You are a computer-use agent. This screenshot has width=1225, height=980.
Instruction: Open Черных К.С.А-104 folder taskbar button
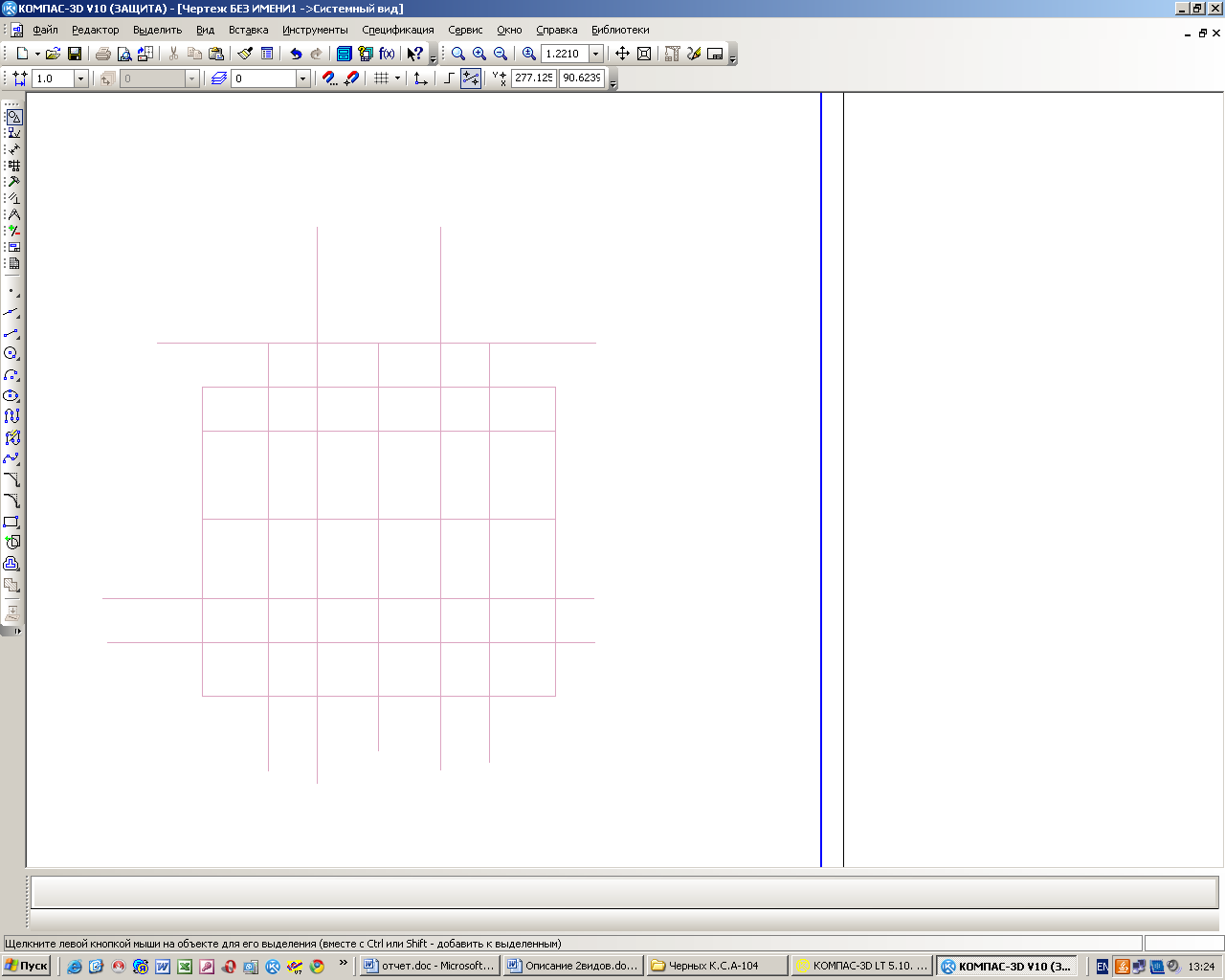point(717,966)
